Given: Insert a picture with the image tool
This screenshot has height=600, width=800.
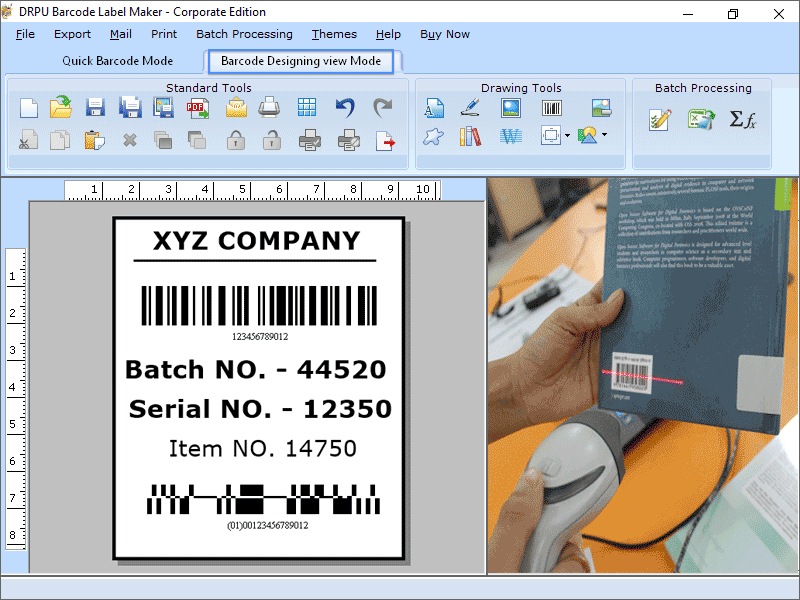Looking at the screenshot, I should tap(511, 108).
